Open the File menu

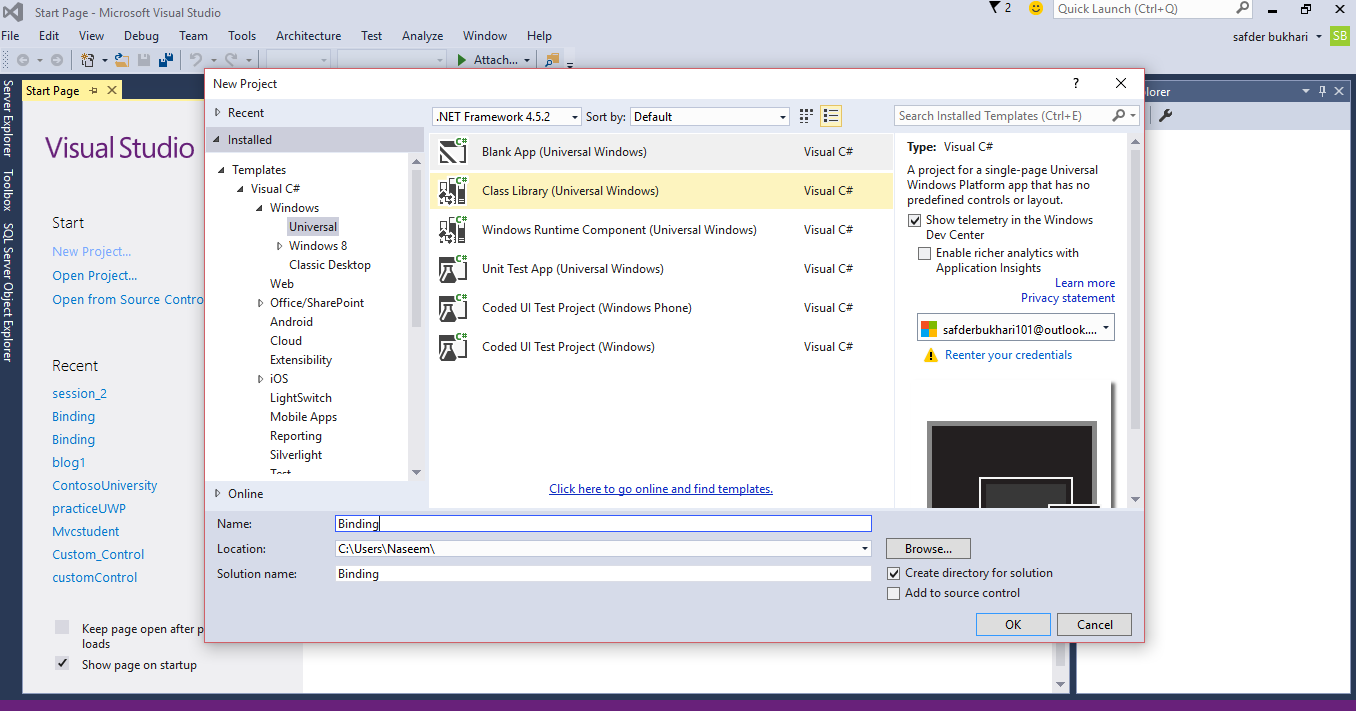(x=10, y=36)
